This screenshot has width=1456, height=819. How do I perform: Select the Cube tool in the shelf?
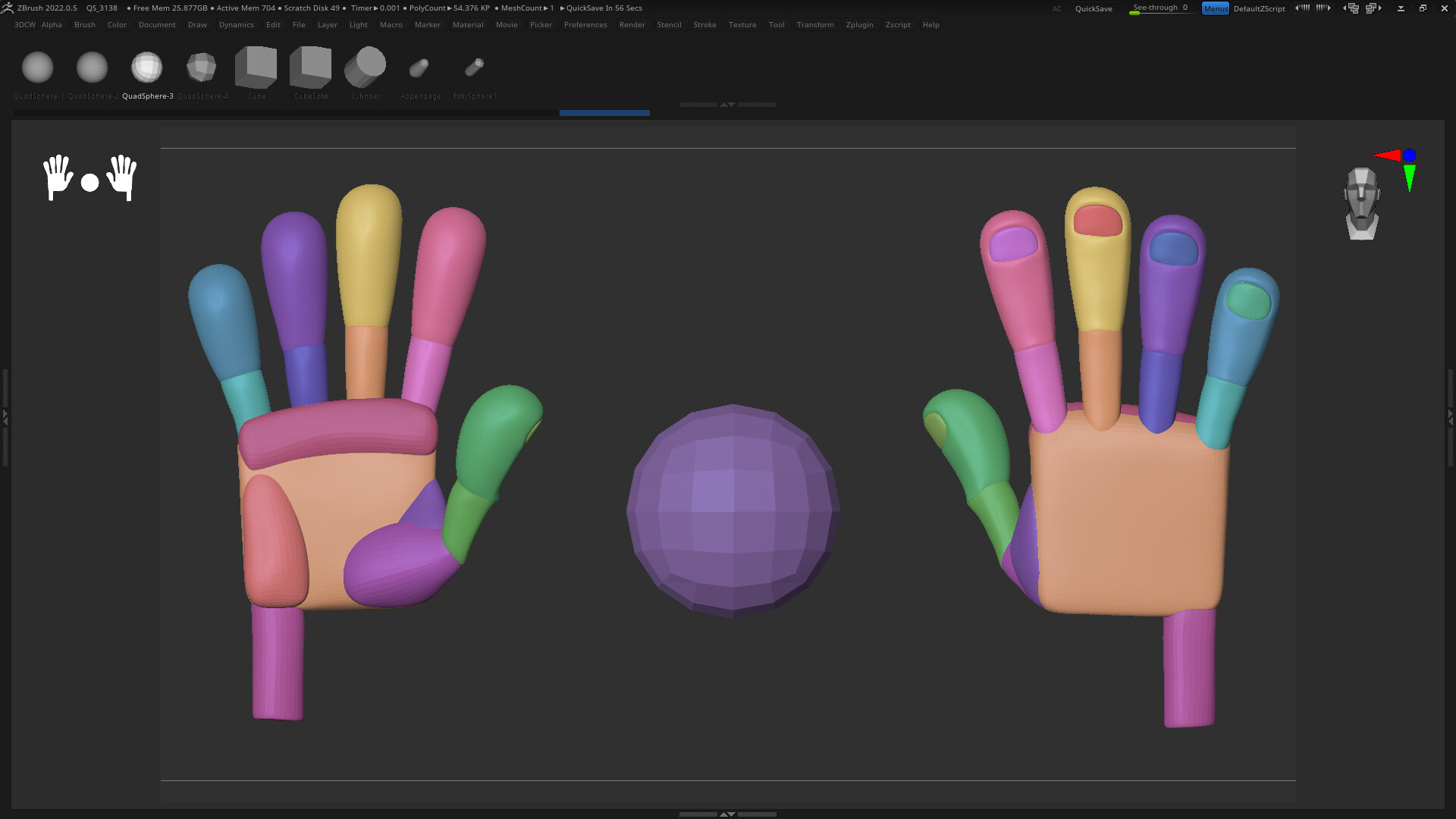(x=256, y=67)
